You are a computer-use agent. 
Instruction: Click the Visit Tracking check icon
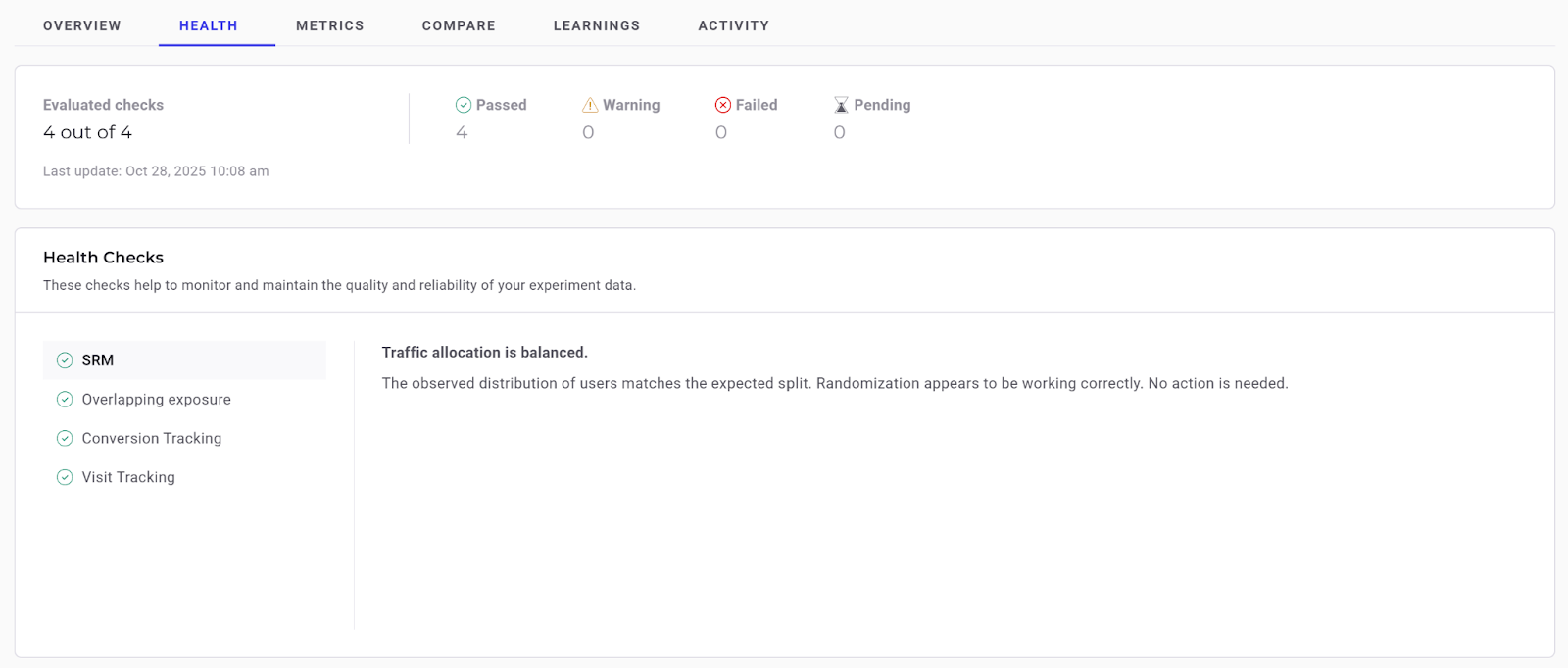pyautogui.click(x=65, y=477)
